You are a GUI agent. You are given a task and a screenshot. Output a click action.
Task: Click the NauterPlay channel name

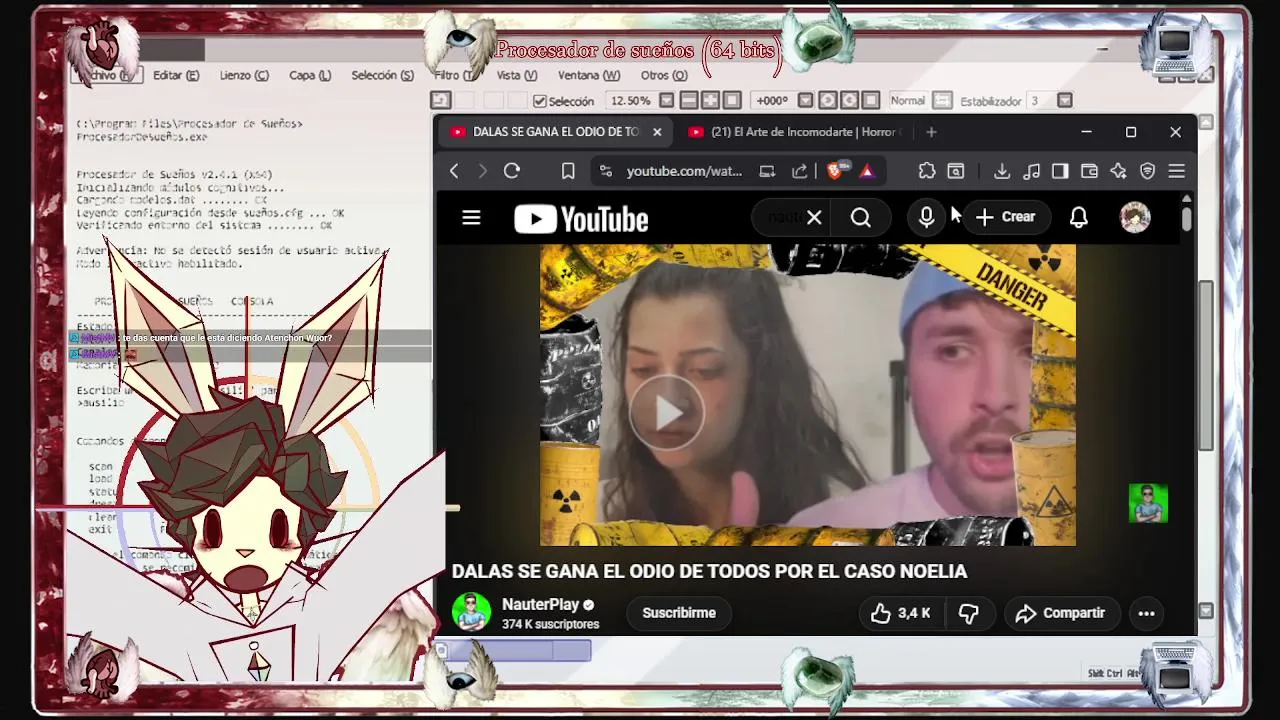click(x=540, y=604)
